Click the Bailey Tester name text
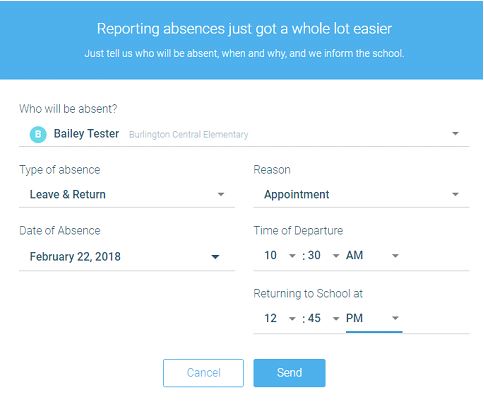Screen dimensions: 484x404 86,134
